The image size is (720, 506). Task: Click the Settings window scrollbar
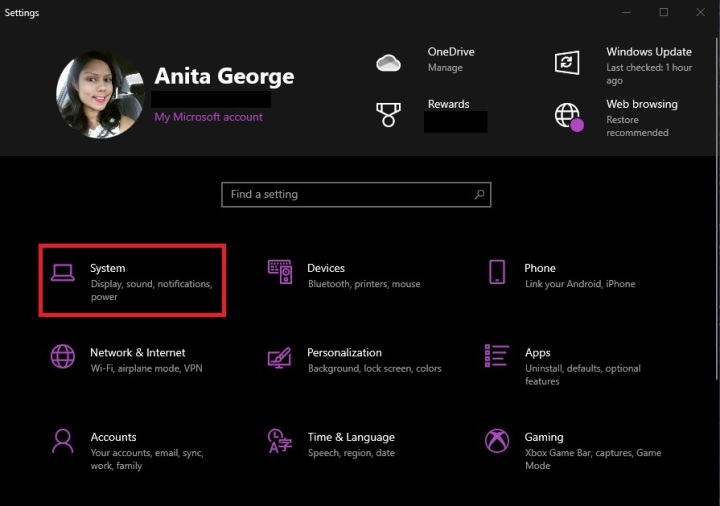click(x=717, y=209)
